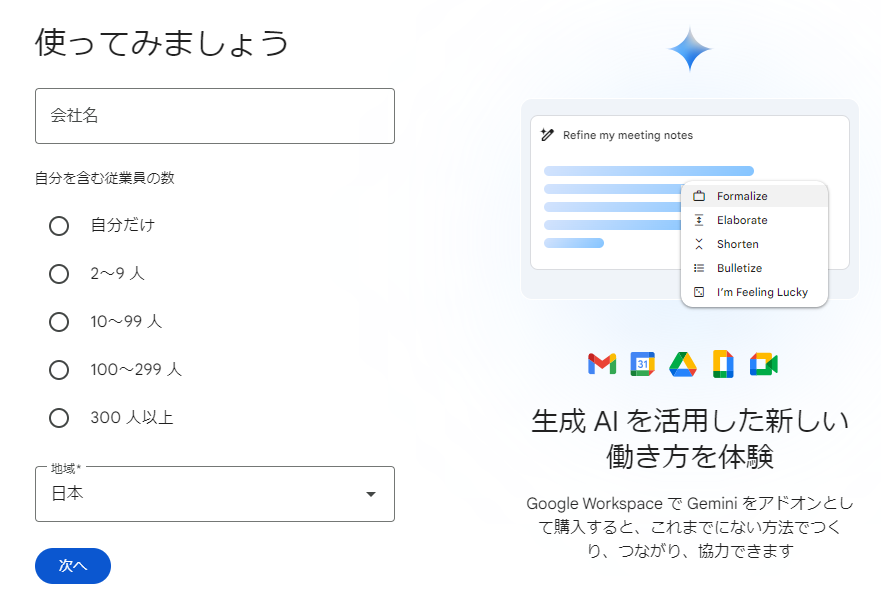Click the Gemini sparkle star icon
Viewport: 881px width, 602px height.
point(690,49)
